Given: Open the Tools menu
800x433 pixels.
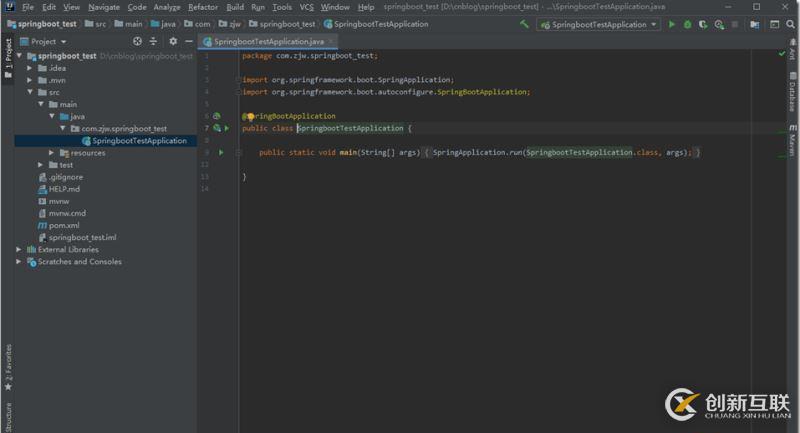Looking at the screenshot, I should [x=282, y=7].
